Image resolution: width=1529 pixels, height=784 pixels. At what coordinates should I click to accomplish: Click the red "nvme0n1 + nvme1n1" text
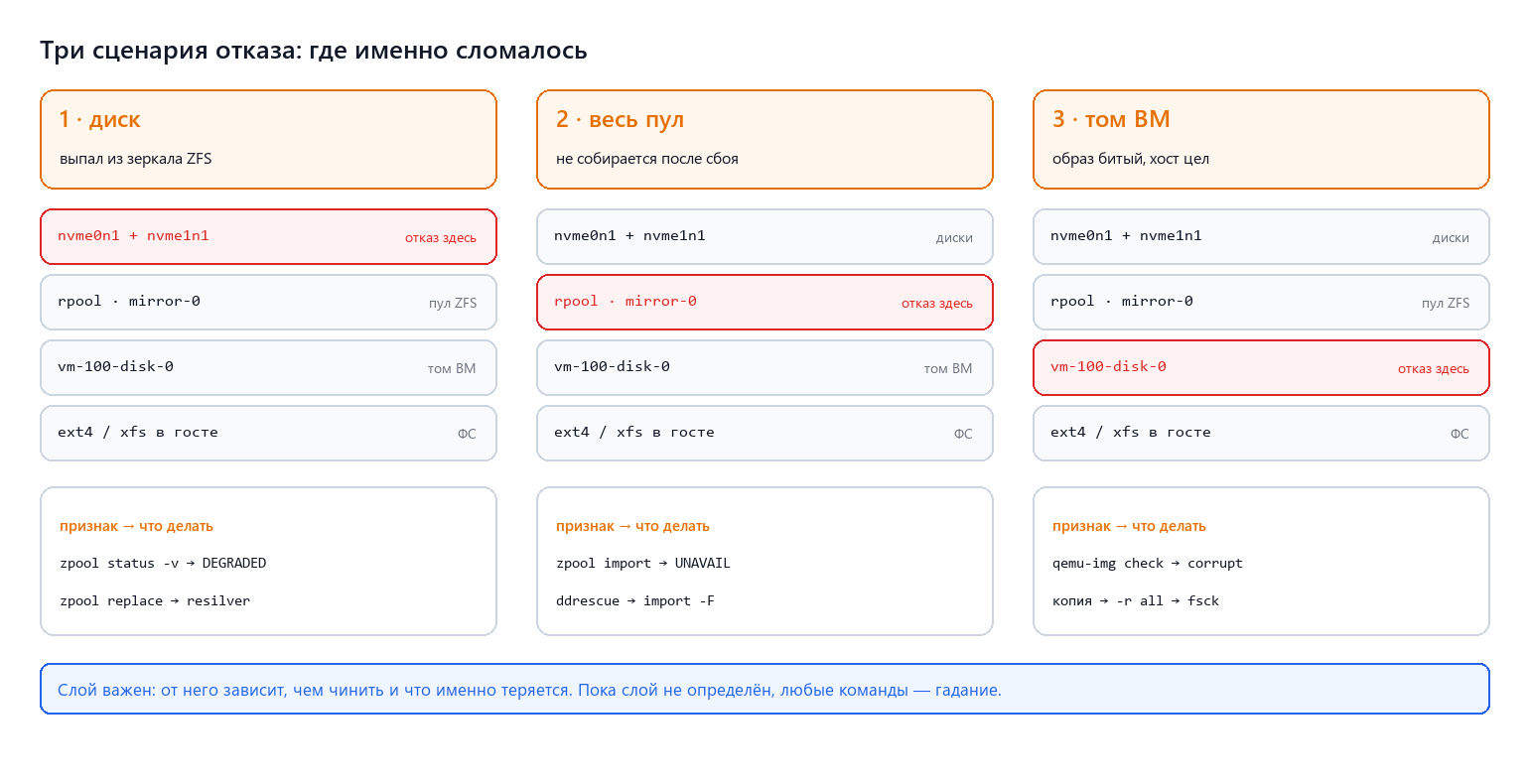coord(133,236)
